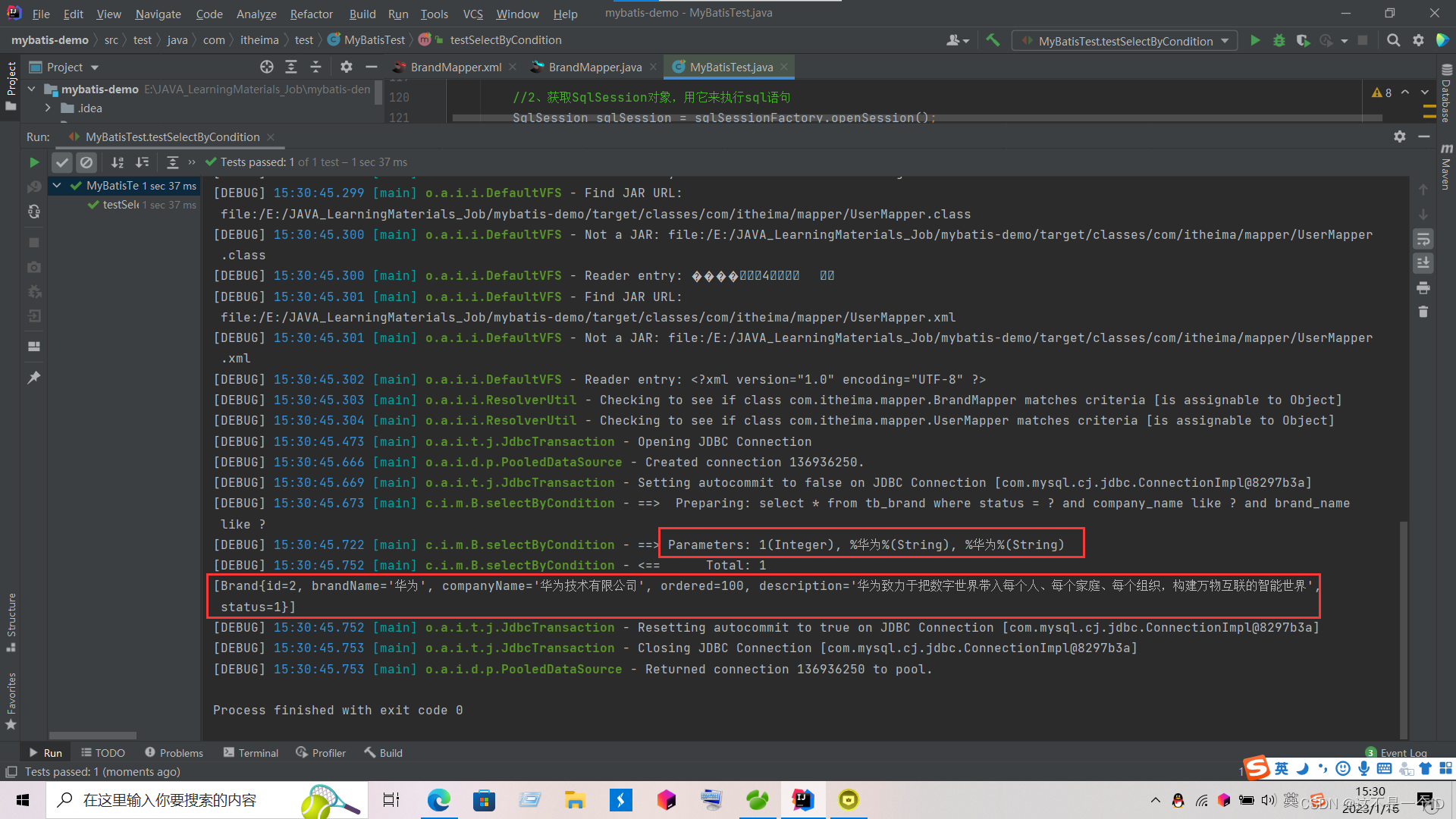Click the 8 warnings indicator
1456x819 pixels.
pos(1382,93)
